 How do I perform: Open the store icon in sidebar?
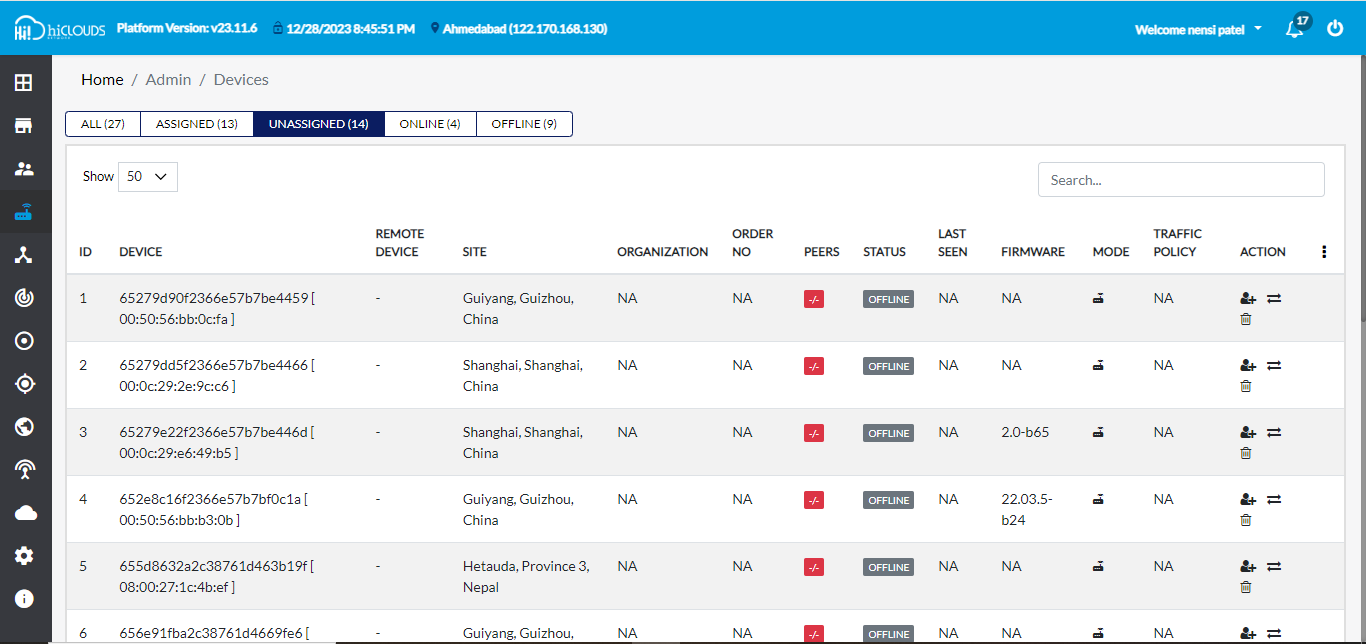tap(24, 125)
